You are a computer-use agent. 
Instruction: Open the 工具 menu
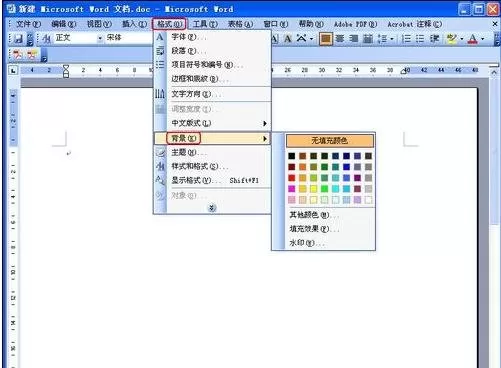205,24
